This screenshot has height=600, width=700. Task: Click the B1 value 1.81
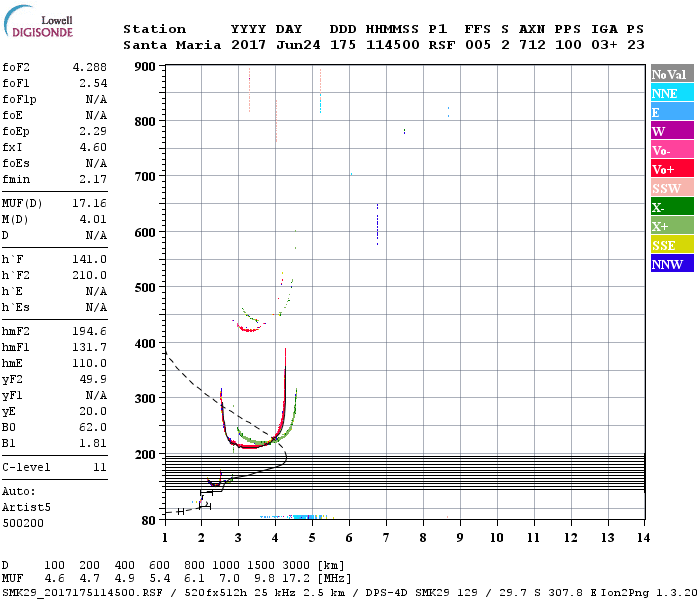coord(93,443)
